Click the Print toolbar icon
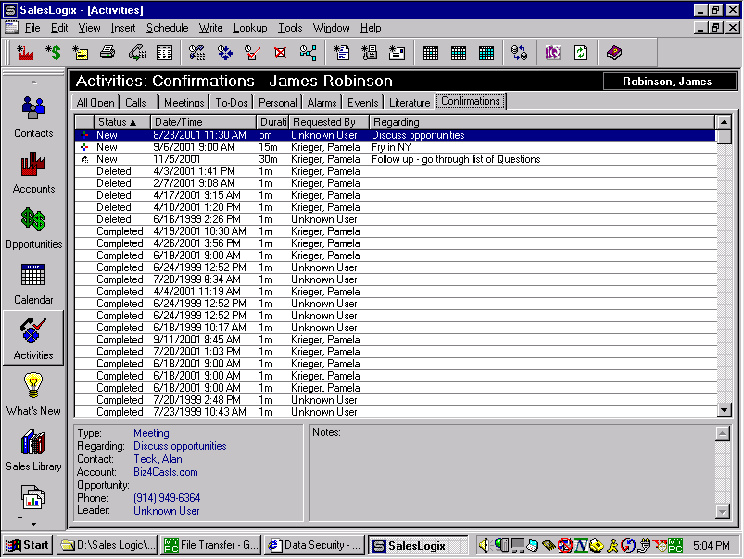This screenshot has width=744, height=559. 108,53
